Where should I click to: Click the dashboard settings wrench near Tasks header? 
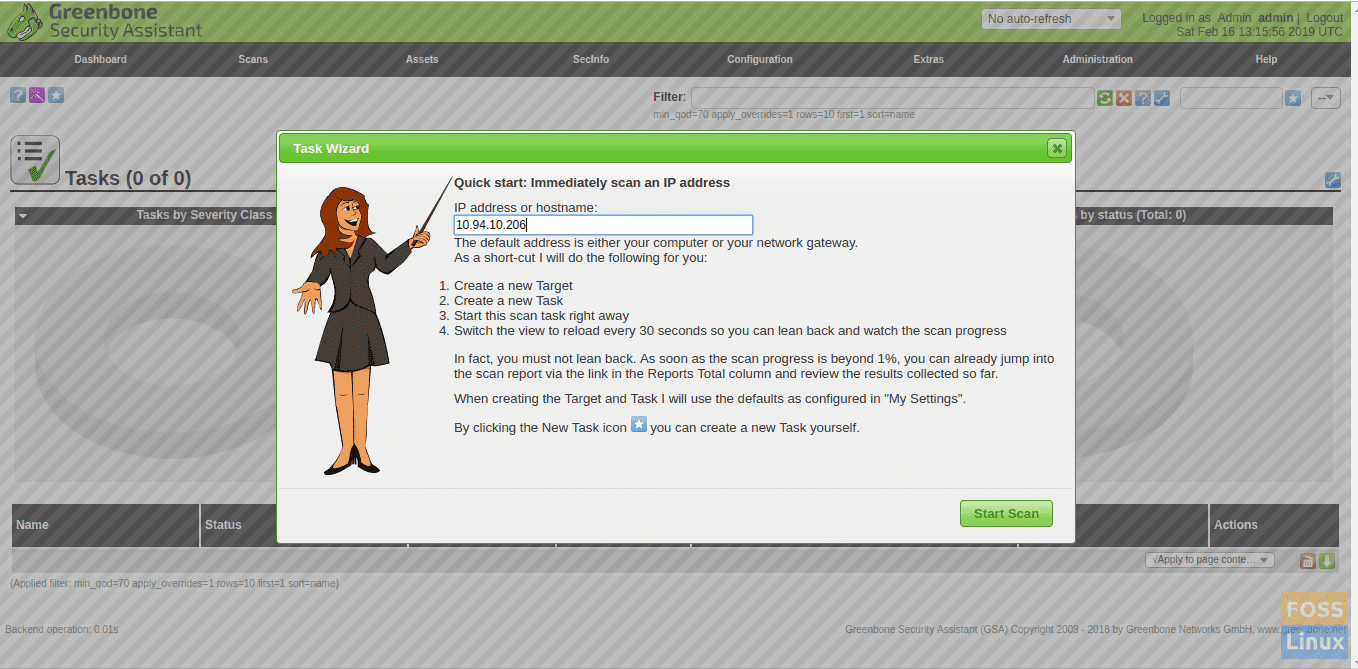pos(1332,180)
